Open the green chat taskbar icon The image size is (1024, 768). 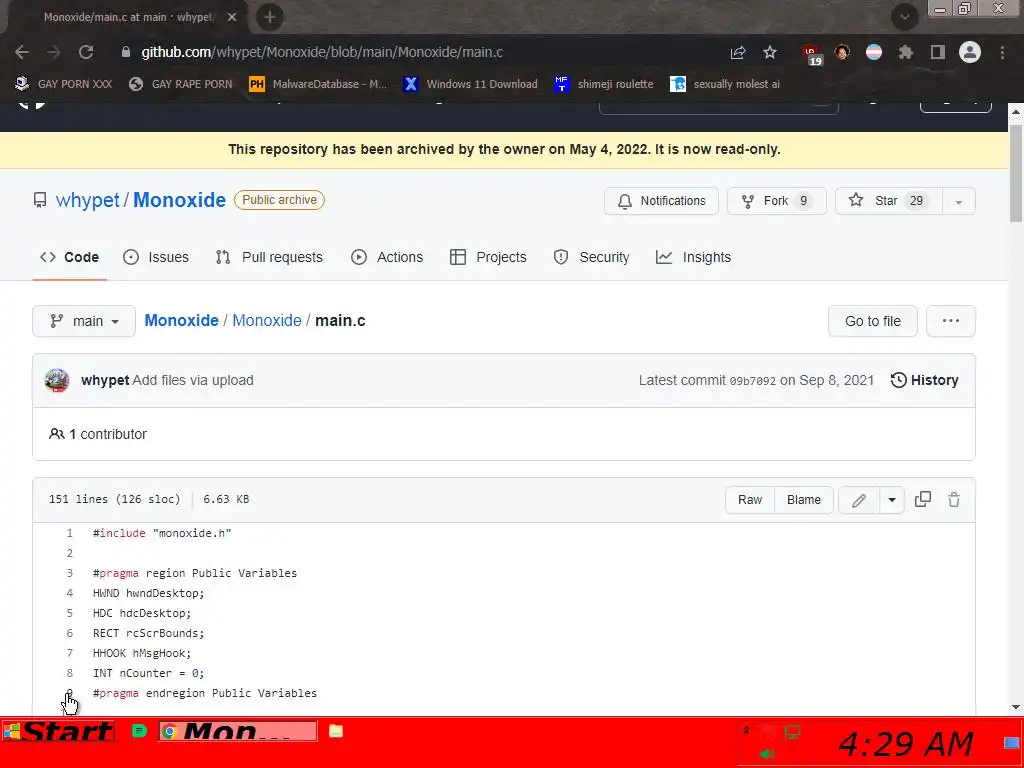click(139, 731)
